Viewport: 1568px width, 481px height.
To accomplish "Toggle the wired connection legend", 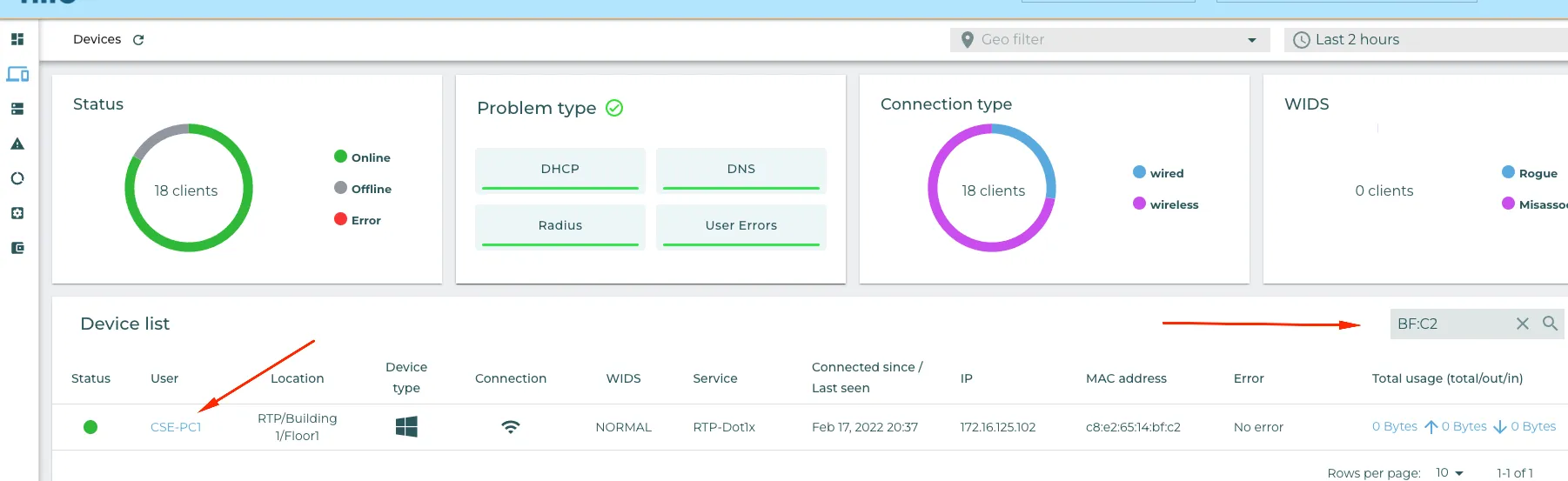I will point(1158,173).
